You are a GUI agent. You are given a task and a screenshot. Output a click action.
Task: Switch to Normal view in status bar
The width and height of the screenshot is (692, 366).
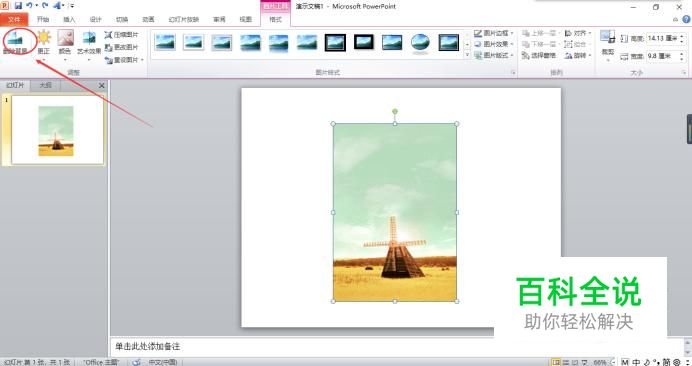tap(557, 362)
